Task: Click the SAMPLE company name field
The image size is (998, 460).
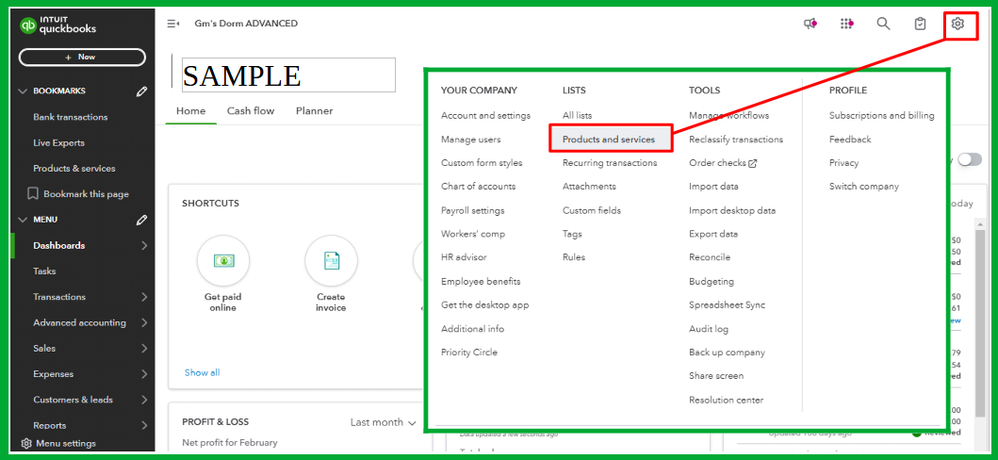Action: (289, 75)
